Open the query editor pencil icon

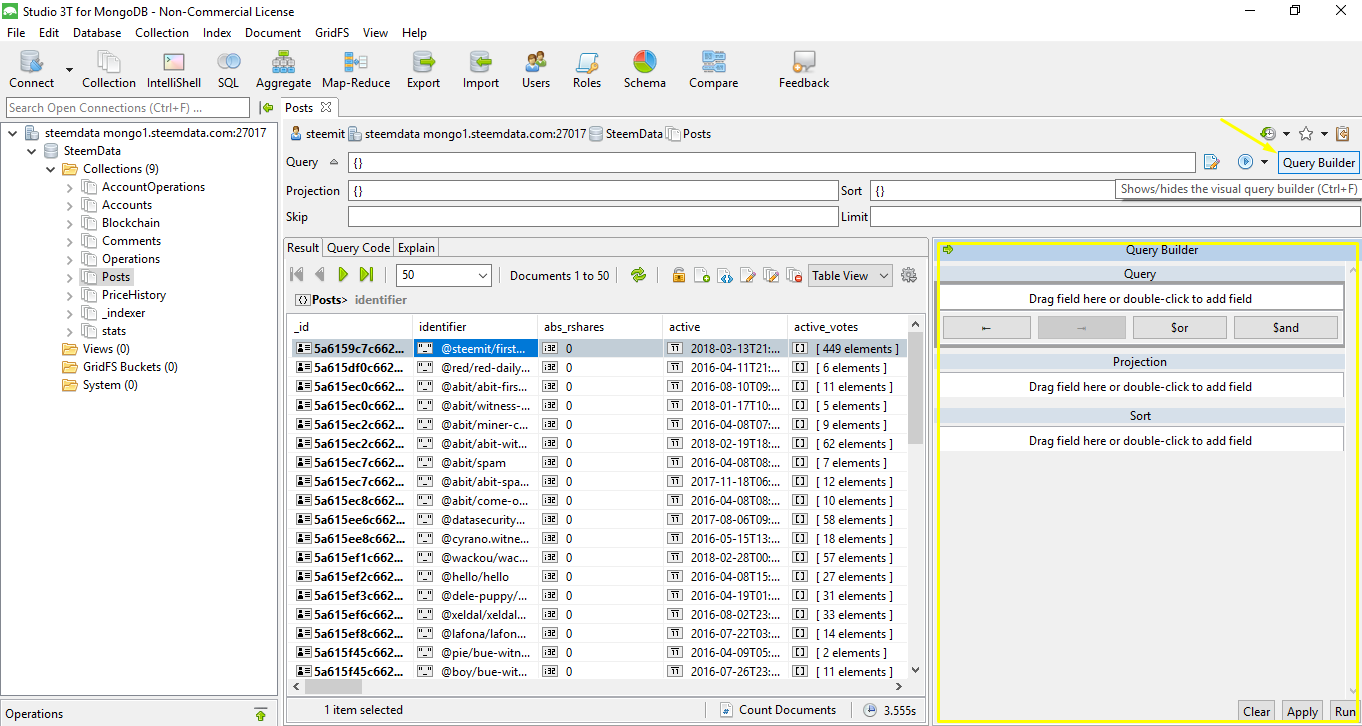1212,162
